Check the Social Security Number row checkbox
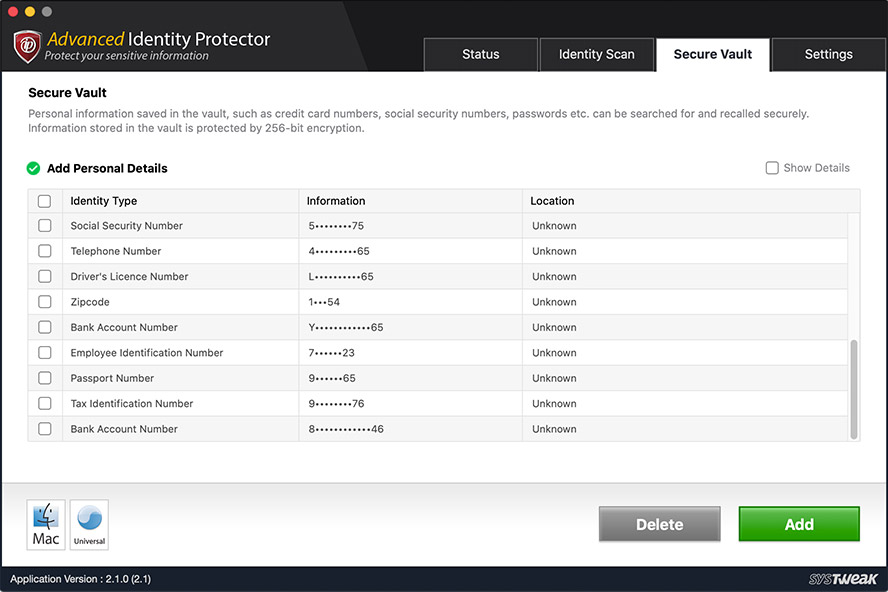The image size is (888, 592). (x=44, y=225)
